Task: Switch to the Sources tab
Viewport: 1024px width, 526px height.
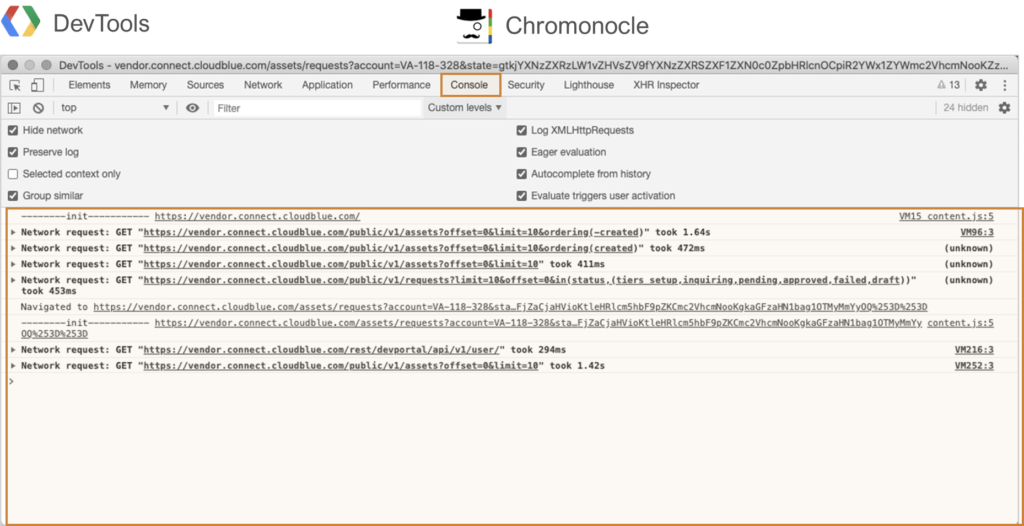Action: (x=206, y=85)
